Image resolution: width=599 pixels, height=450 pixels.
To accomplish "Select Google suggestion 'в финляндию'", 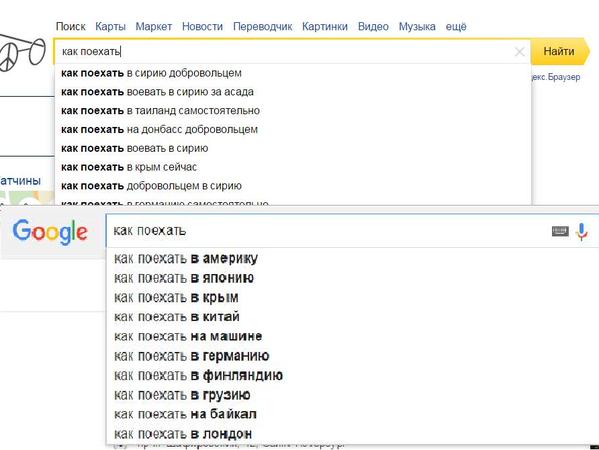I will click(x=352, y=375).
